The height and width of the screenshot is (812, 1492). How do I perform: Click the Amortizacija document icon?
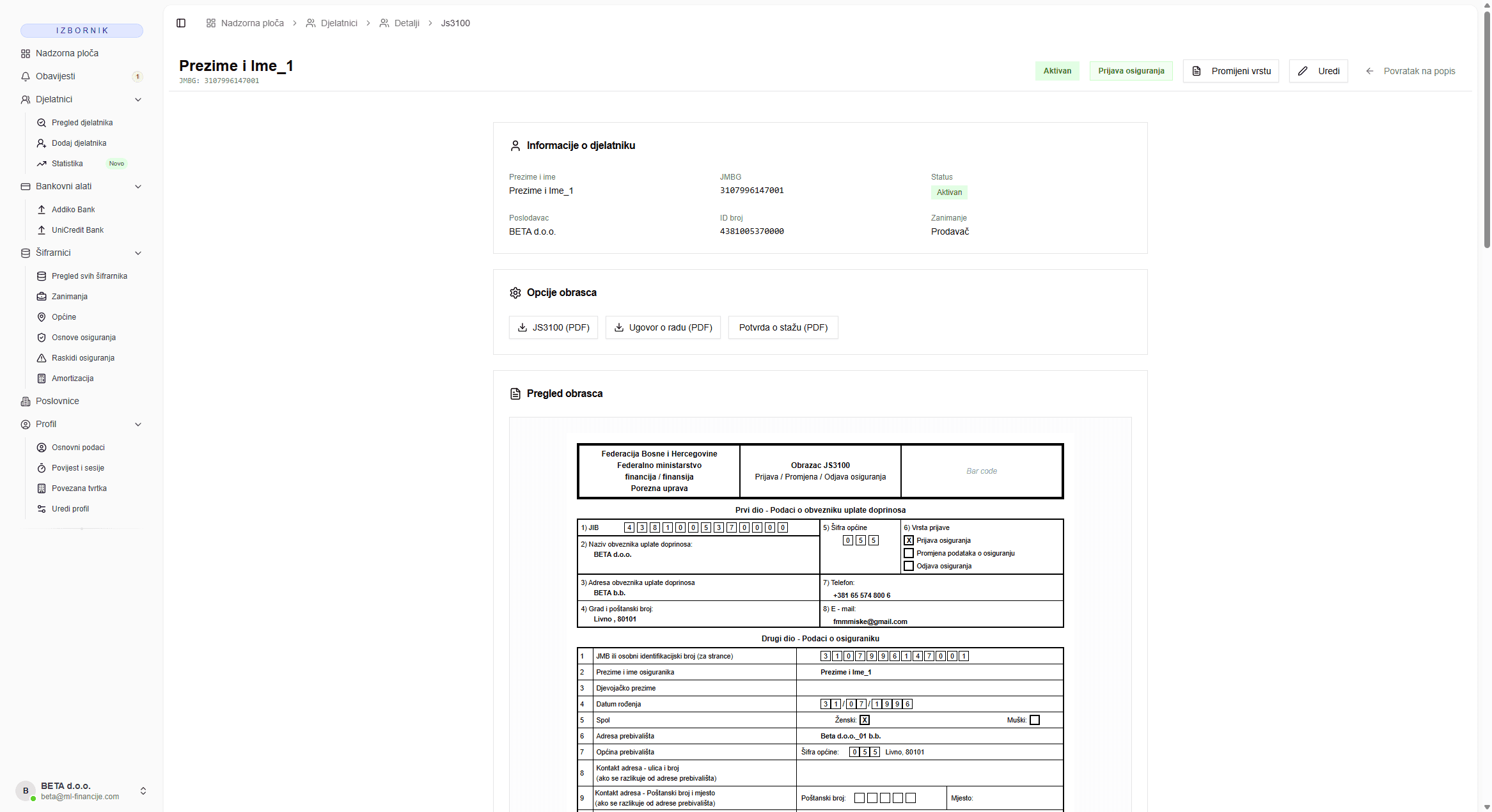tap(42, 378)
